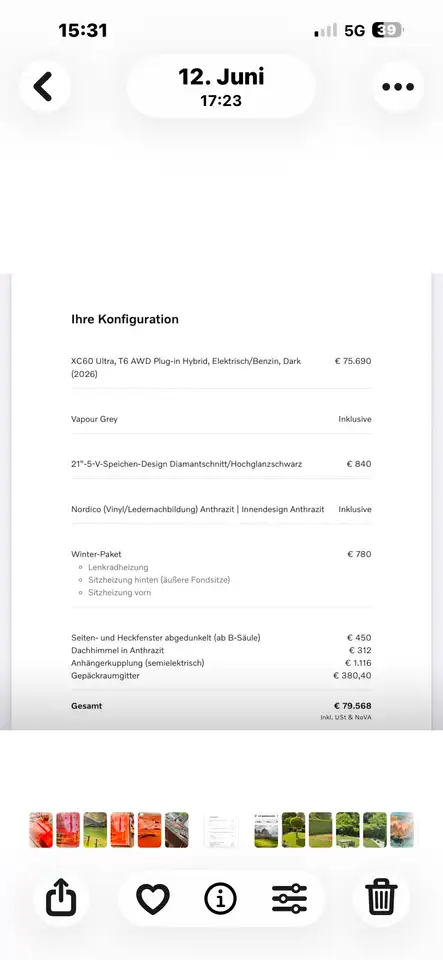
Task: Open the three-dot more options menu
Action: click(398, 87)
